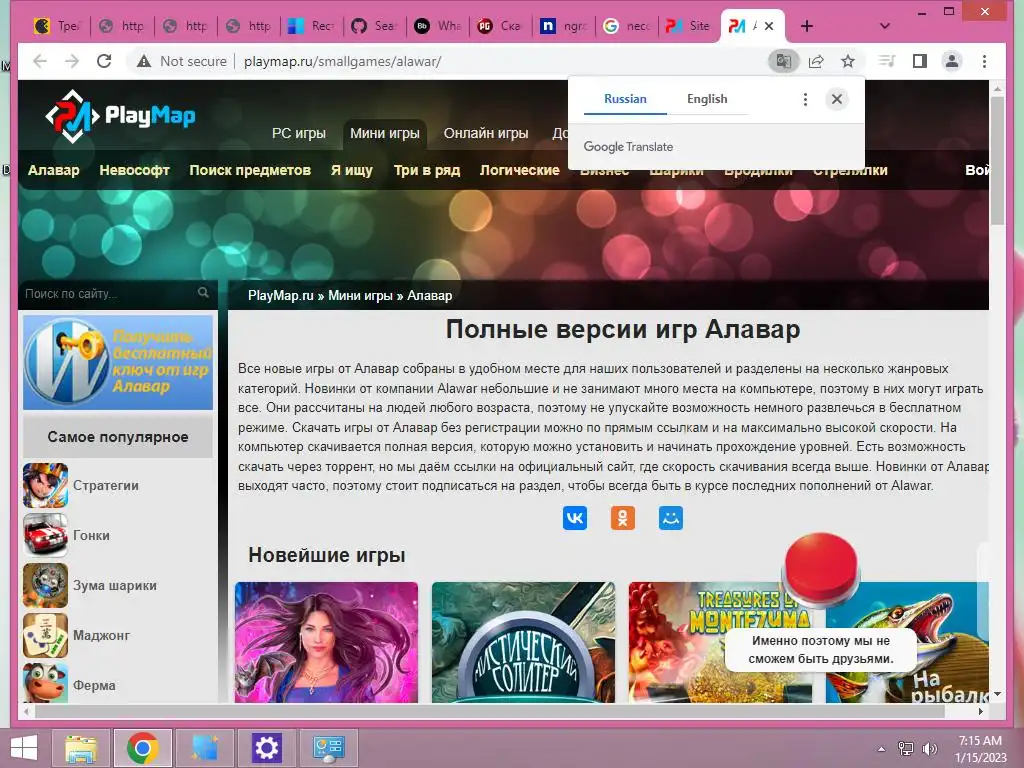Click the site search magnifier icon
Viewport: 1024px width, 768px height.
point(203,293)
